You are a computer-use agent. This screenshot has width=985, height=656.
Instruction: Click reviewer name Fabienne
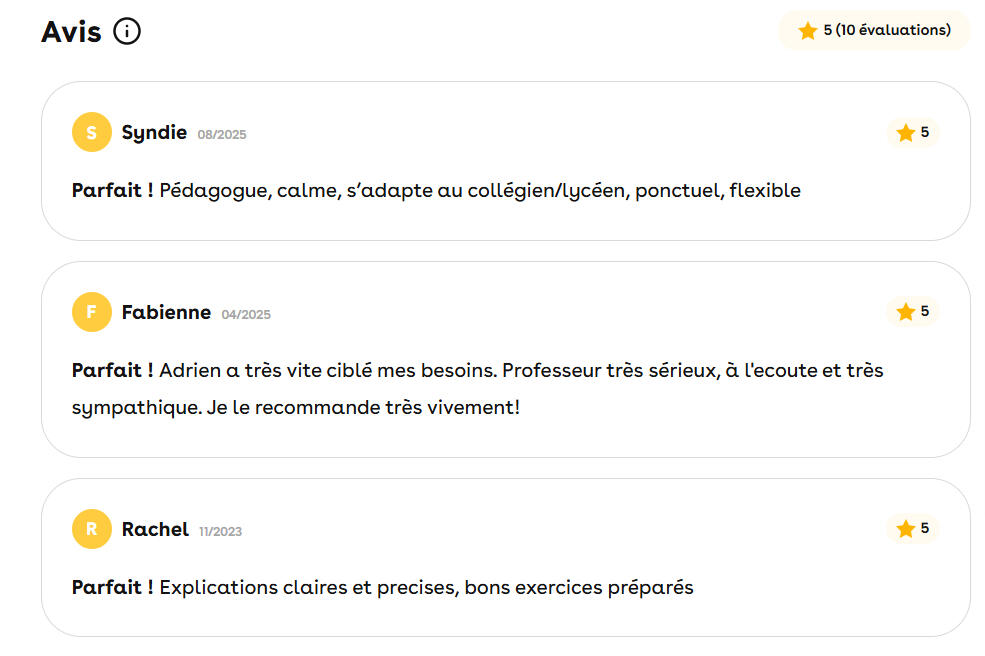pos(166,312)
